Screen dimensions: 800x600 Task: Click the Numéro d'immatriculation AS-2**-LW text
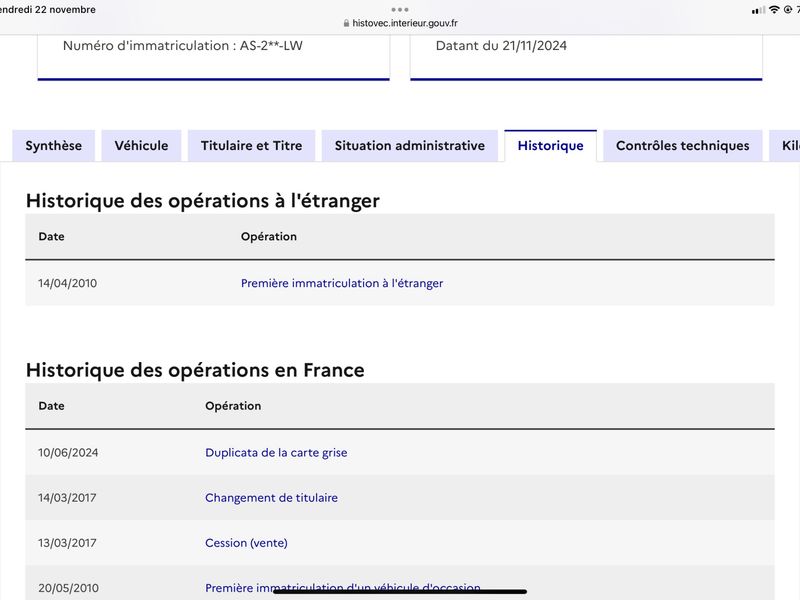(x=183, y=46)
